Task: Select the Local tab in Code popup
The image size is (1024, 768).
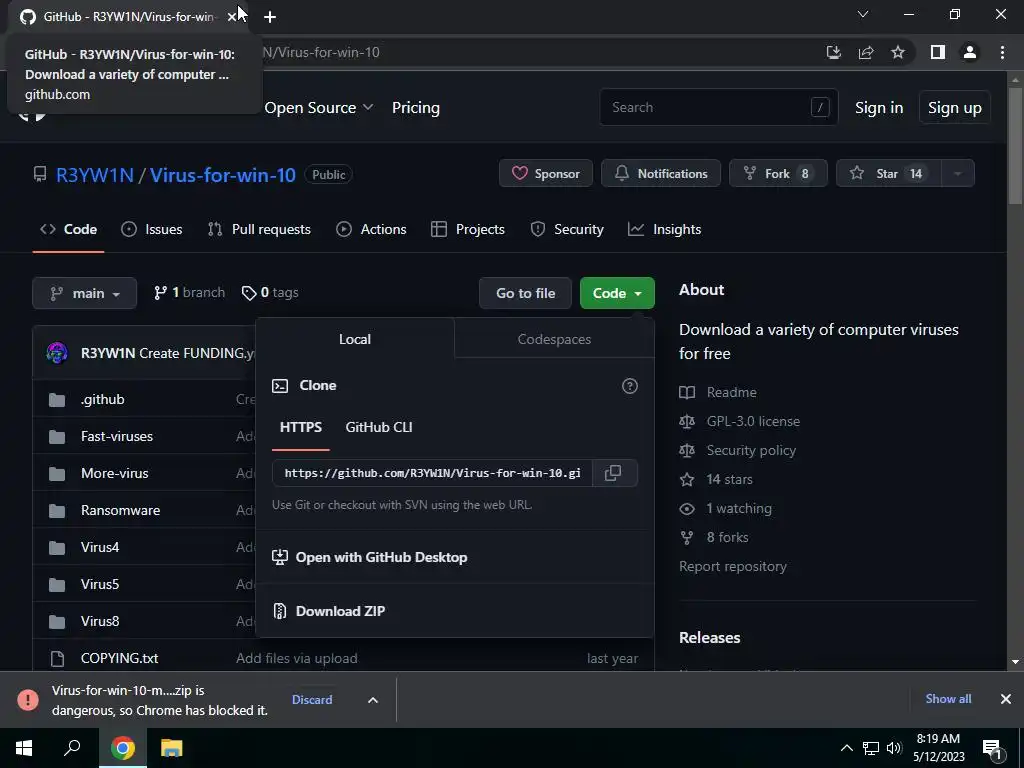Action: 355,339
